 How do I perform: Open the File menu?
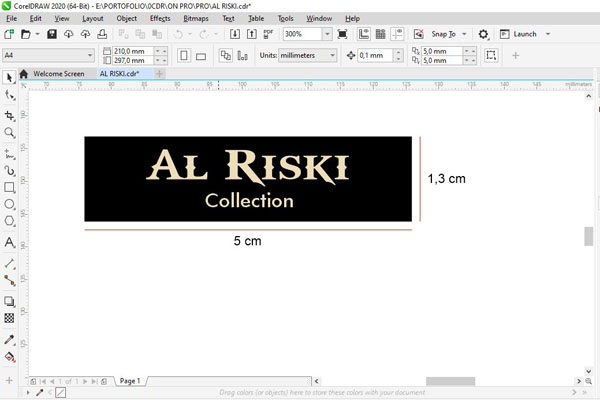11,18
